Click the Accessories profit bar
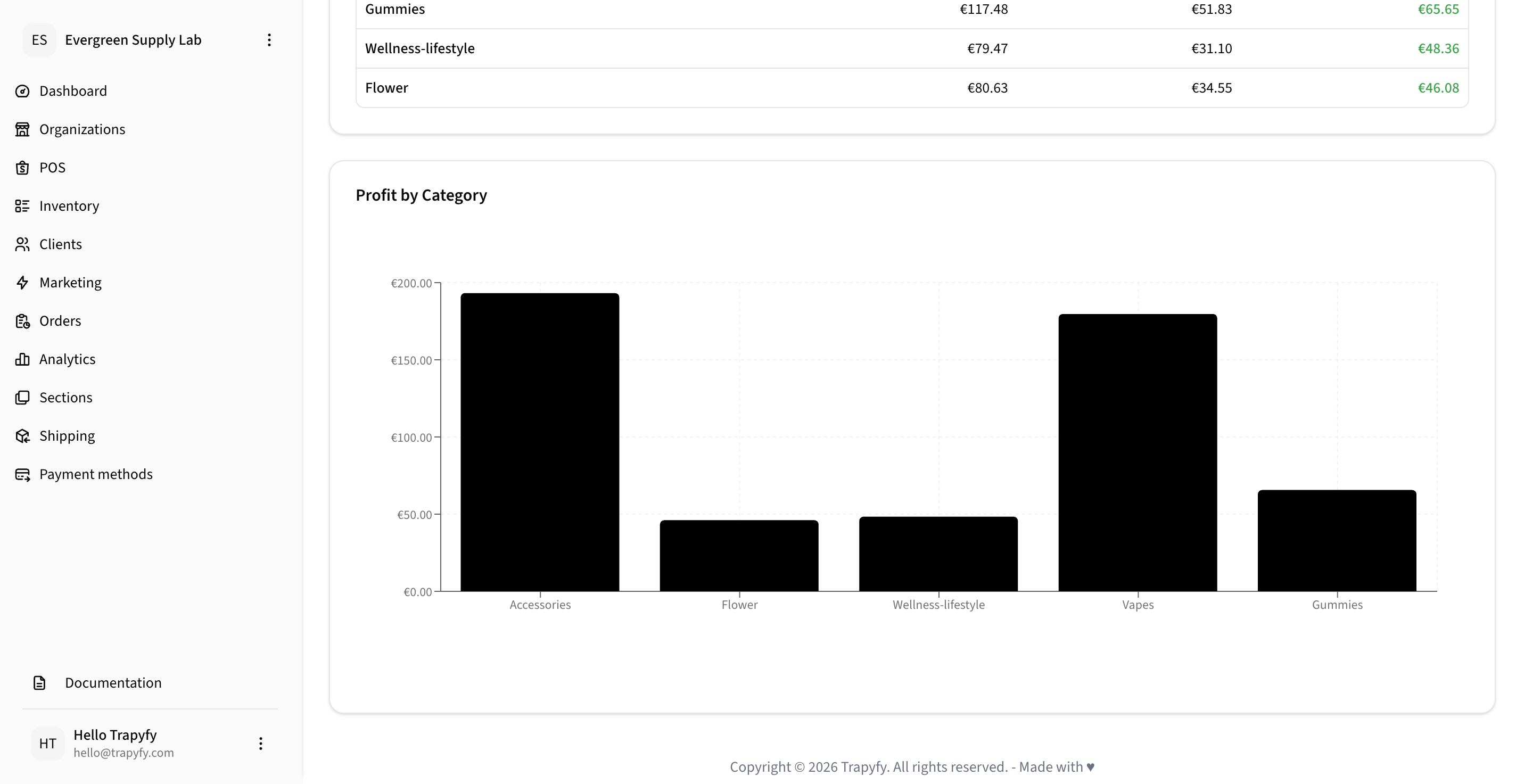This screenshot has height=784, width=1516. [x=540, y=442]
